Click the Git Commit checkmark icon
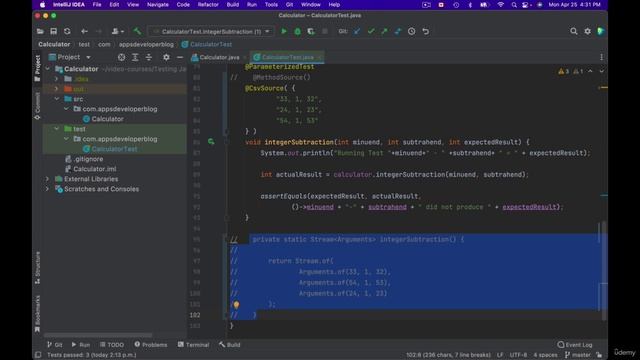640x360 pixels. pyautogui.click(x=371, y=31)
